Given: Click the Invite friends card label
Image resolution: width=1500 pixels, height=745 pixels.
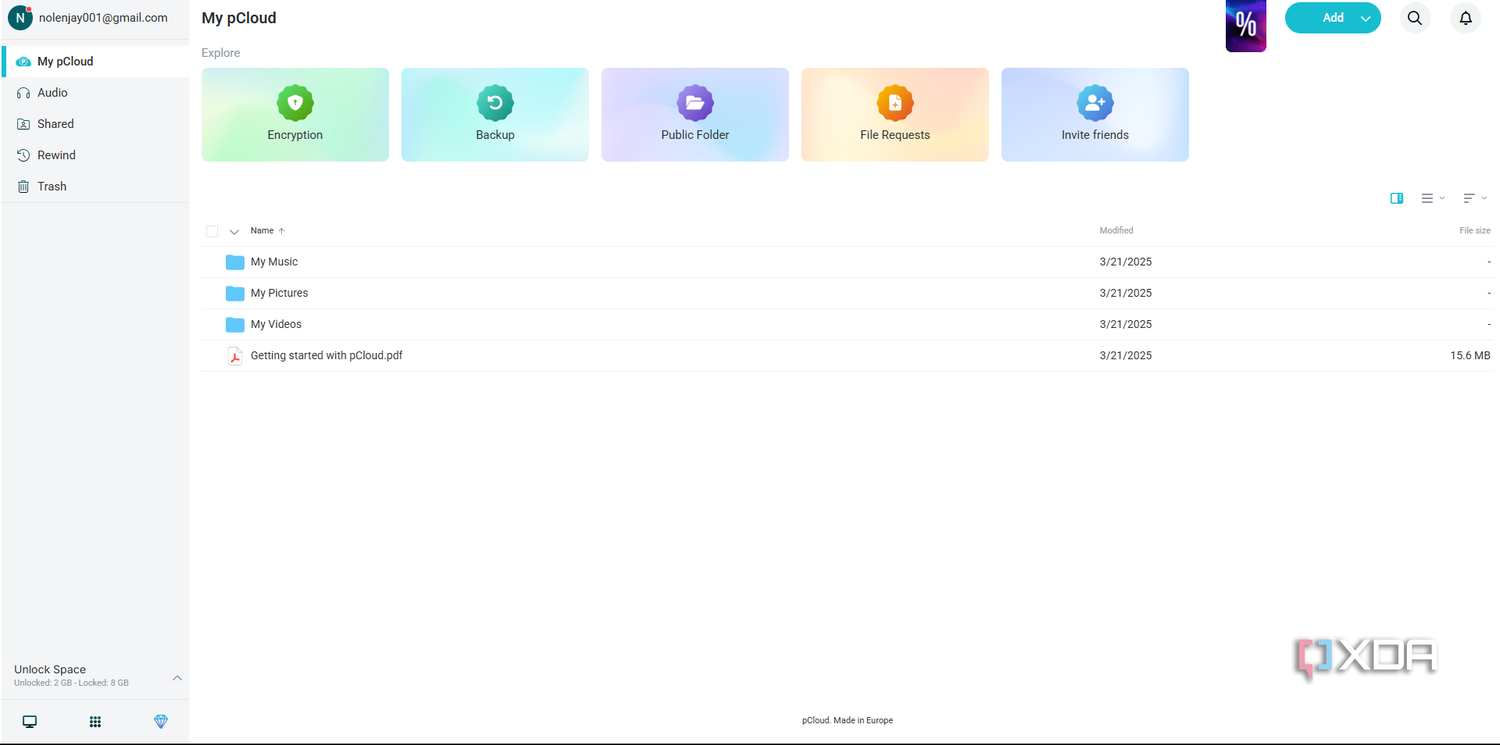Looking at the screenshot, I should pyautogui.click(x=1095, y=135).
